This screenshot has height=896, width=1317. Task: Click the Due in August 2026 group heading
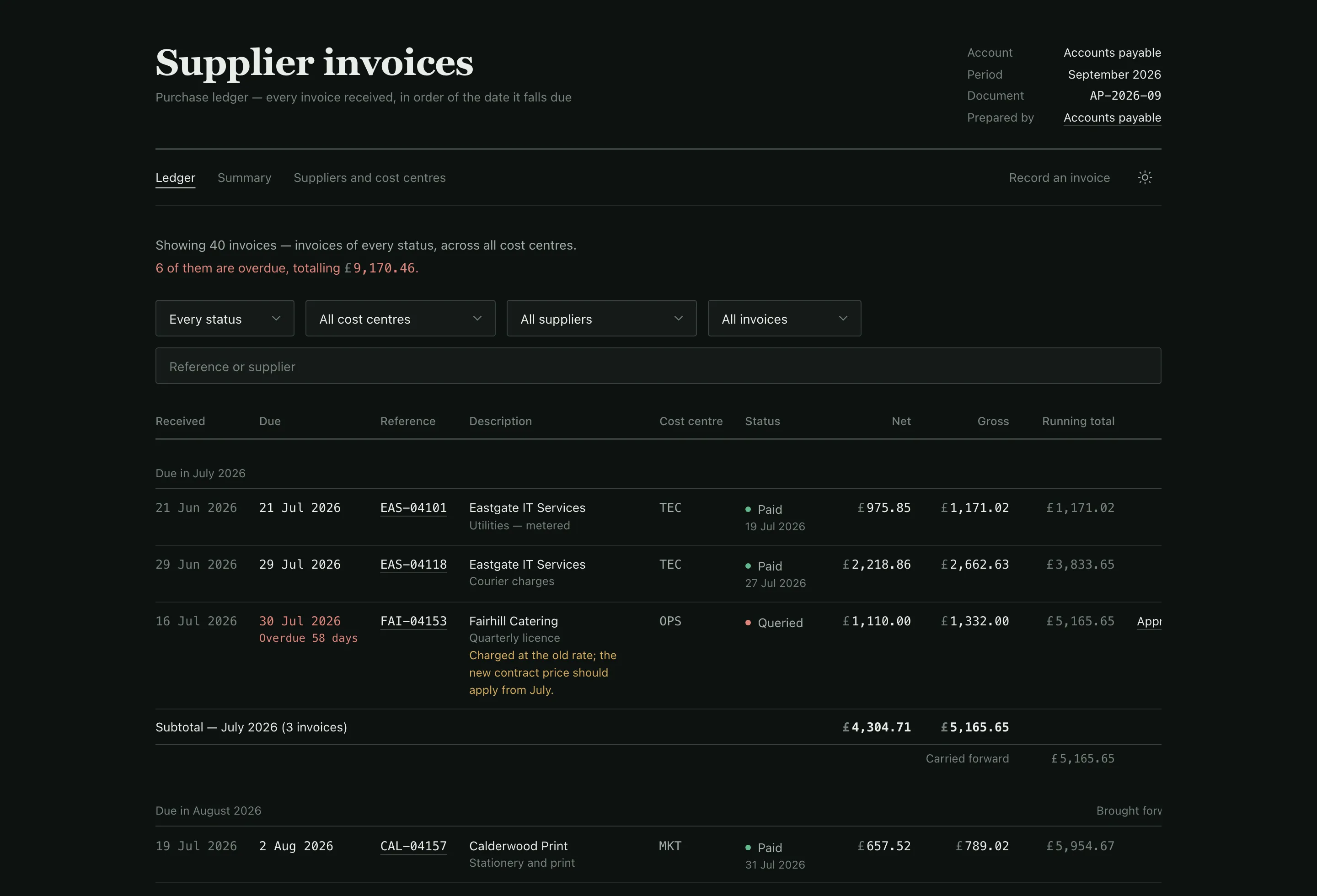209,811
